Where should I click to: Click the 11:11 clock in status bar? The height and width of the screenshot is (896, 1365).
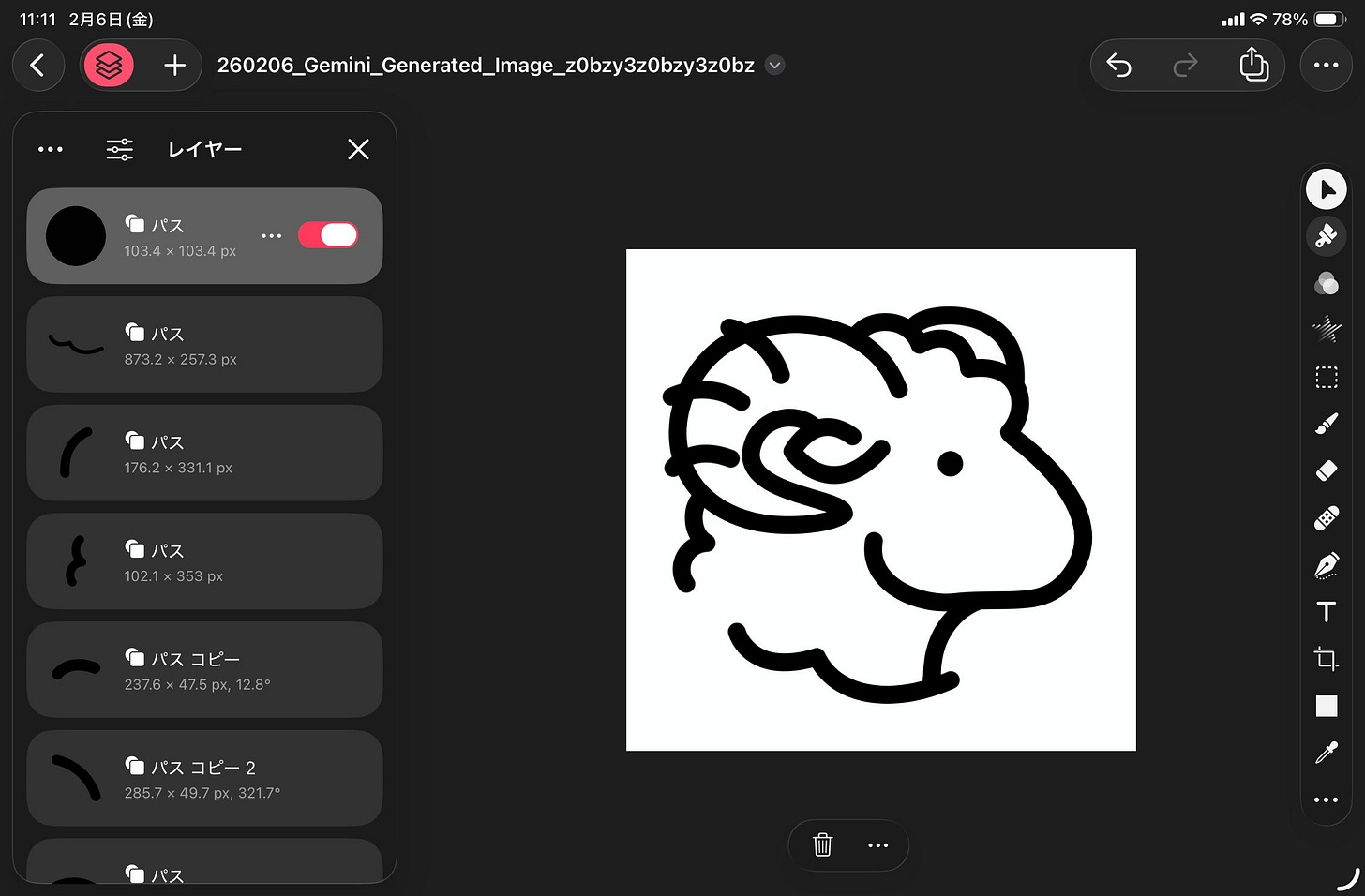37,19
